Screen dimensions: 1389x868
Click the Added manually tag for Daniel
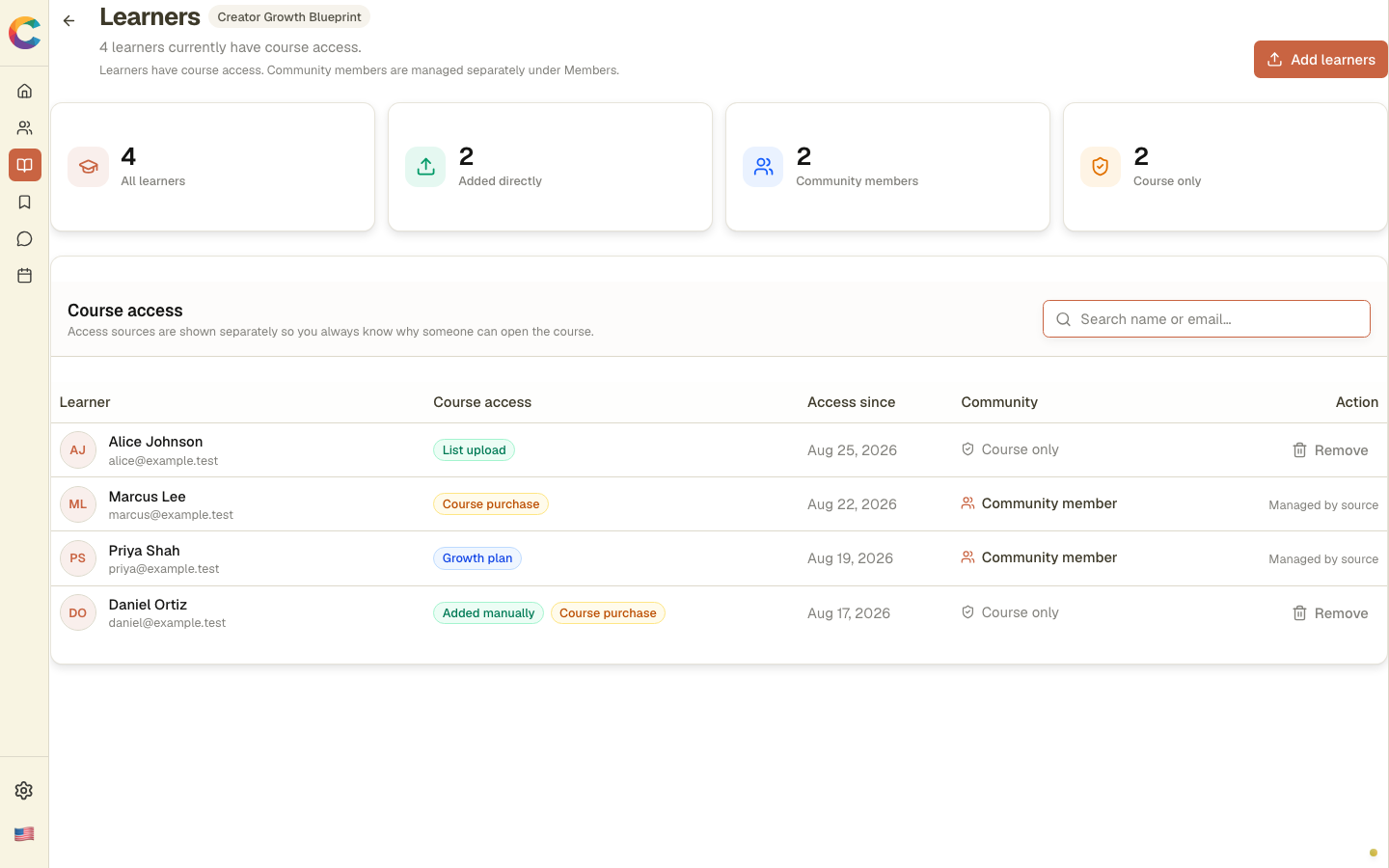tap(488, 613)
